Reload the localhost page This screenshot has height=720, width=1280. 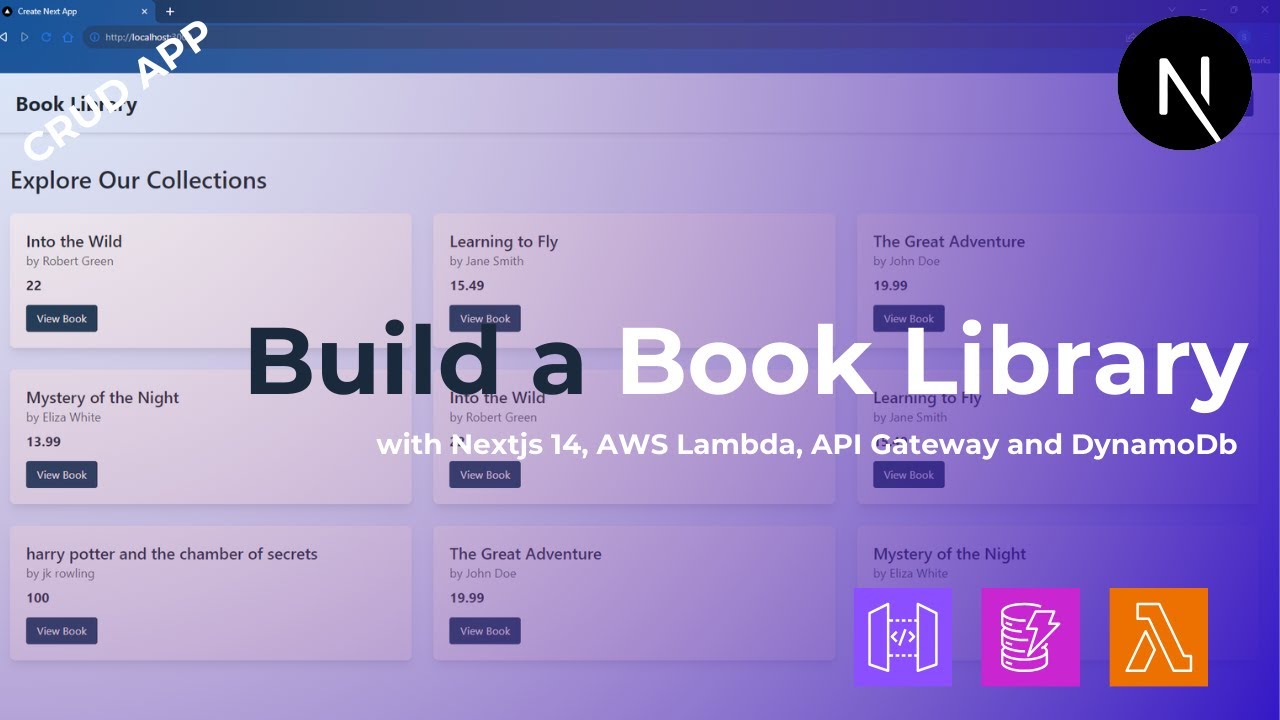click(x=46, y=37)
